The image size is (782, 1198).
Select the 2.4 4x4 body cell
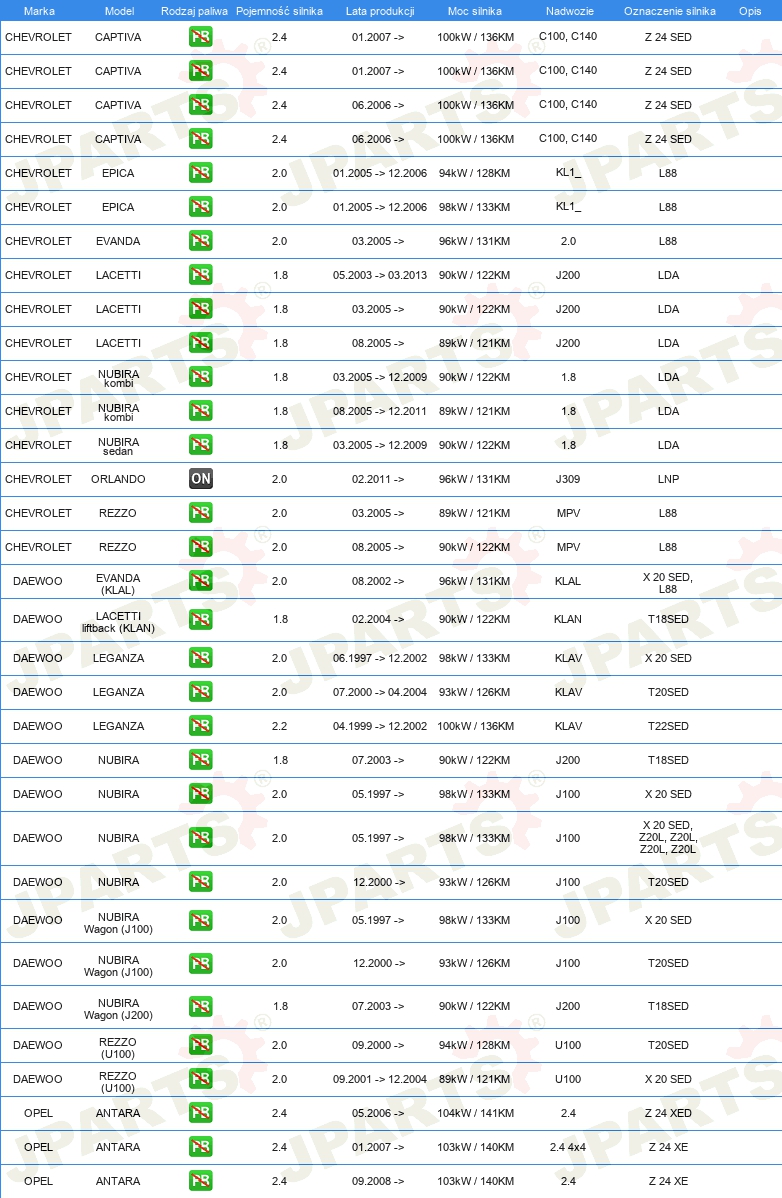[x=568, y=1147]
